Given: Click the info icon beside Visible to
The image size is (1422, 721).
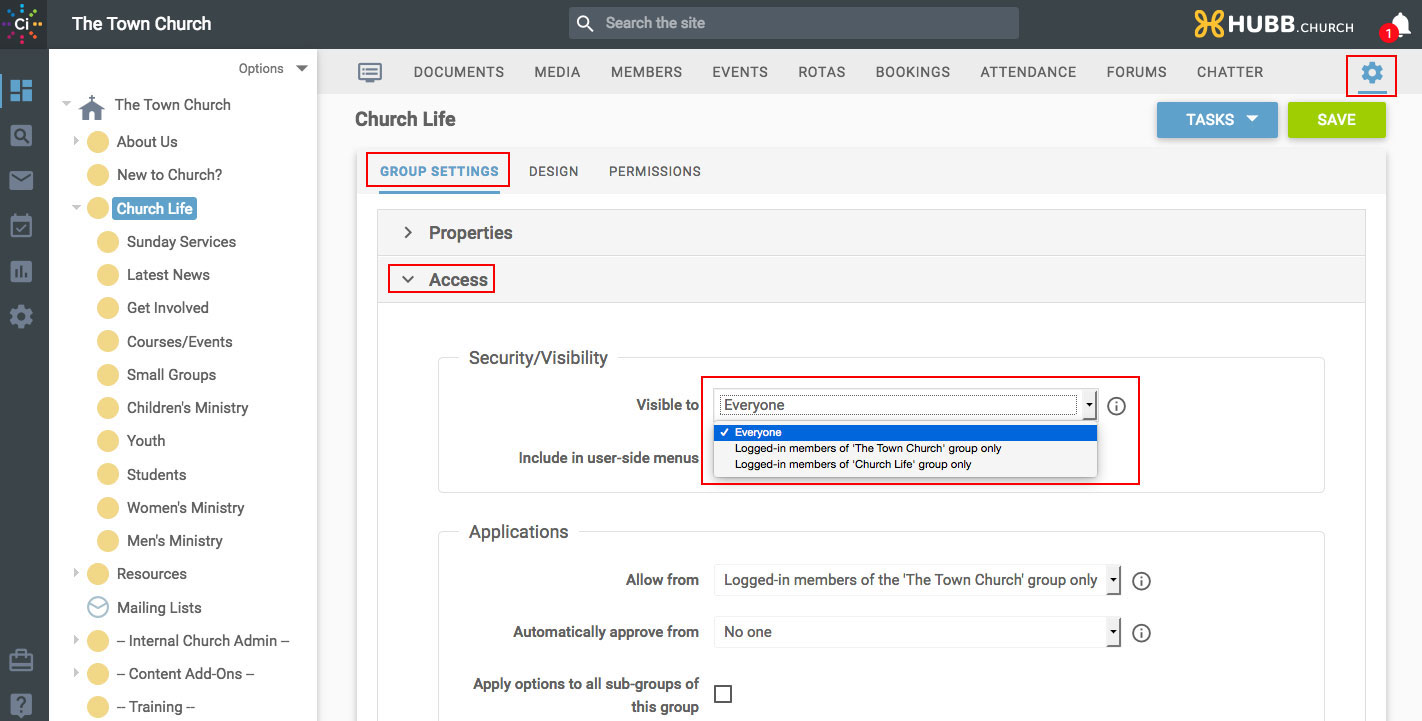Looking at the screenshot, I should [x=1117, y=406].
